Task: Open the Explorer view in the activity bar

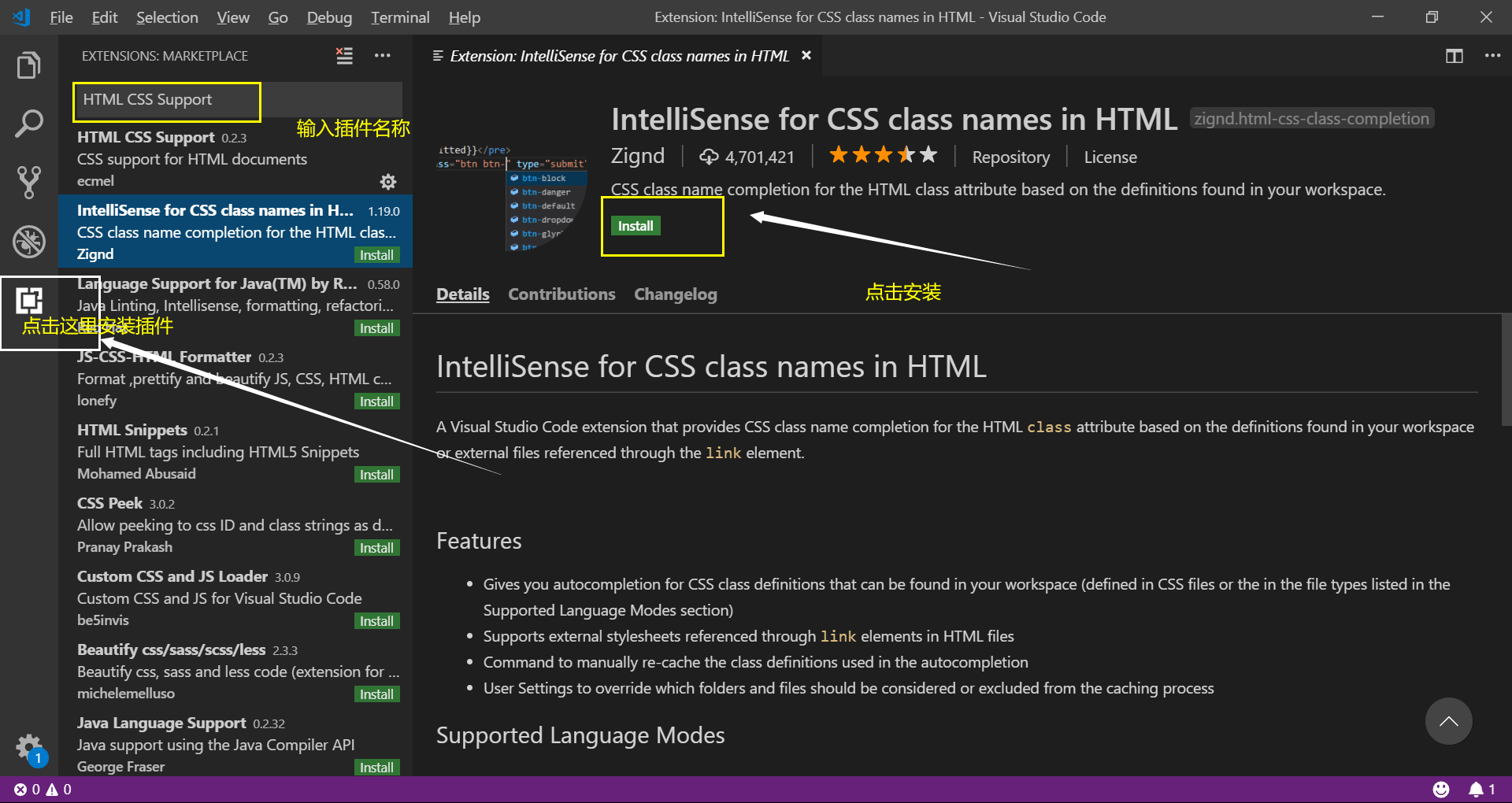Action: 29,65
